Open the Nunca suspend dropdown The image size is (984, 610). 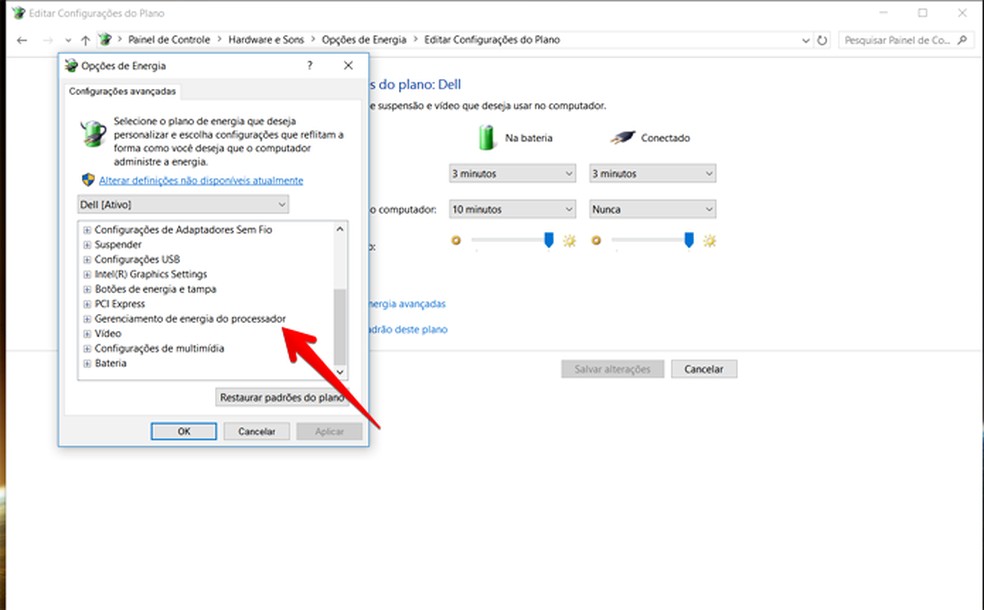coord(653,210)
